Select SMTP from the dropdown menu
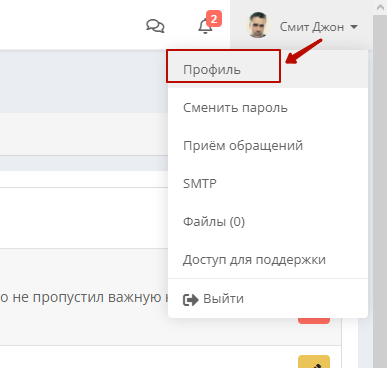Screen dimensions: 387x368 [267, 183]
